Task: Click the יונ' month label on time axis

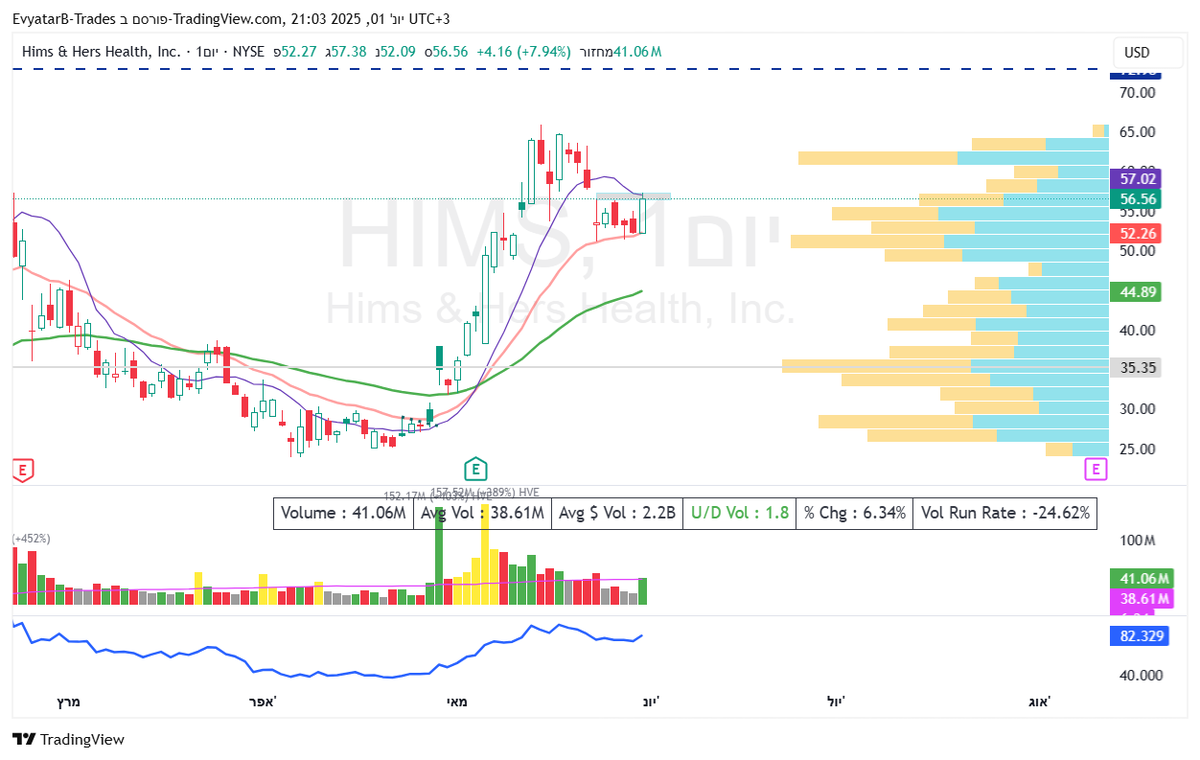Action: coord(651,702)
